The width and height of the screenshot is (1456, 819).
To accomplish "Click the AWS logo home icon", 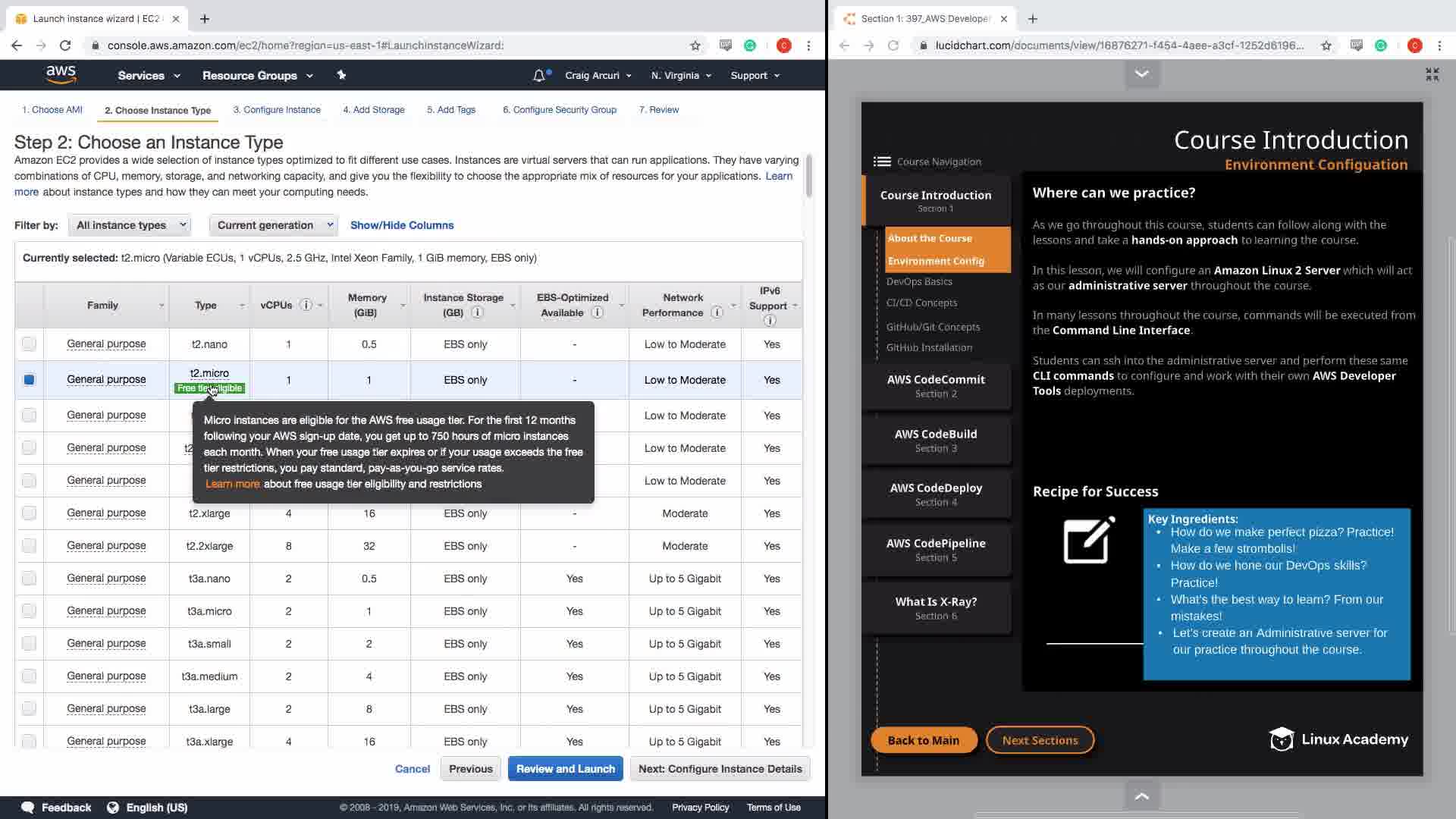I will [61, 74].
